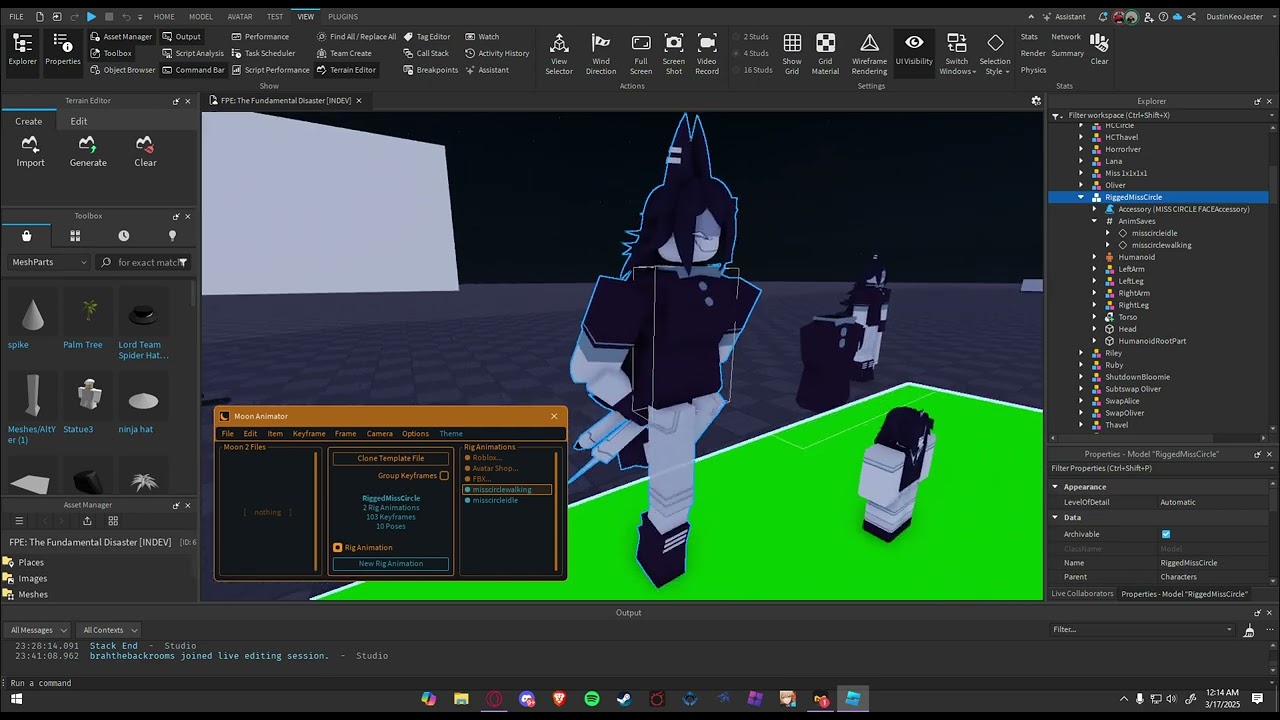Viewport: 1280px width, 720px height.
Task: Expand the Riley character node
Action: tap(1081, 353)
